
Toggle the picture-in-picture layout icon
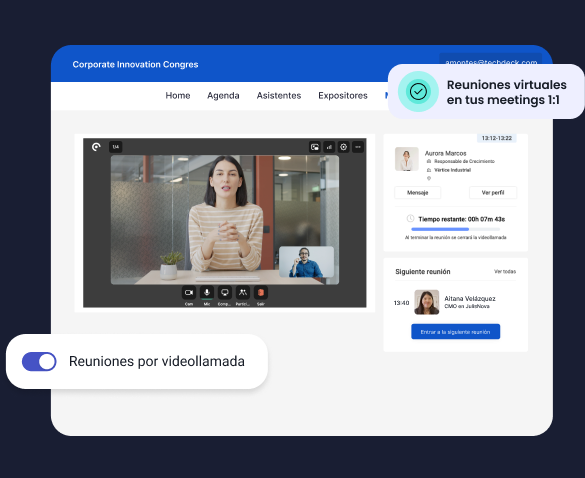pos(315,147)
